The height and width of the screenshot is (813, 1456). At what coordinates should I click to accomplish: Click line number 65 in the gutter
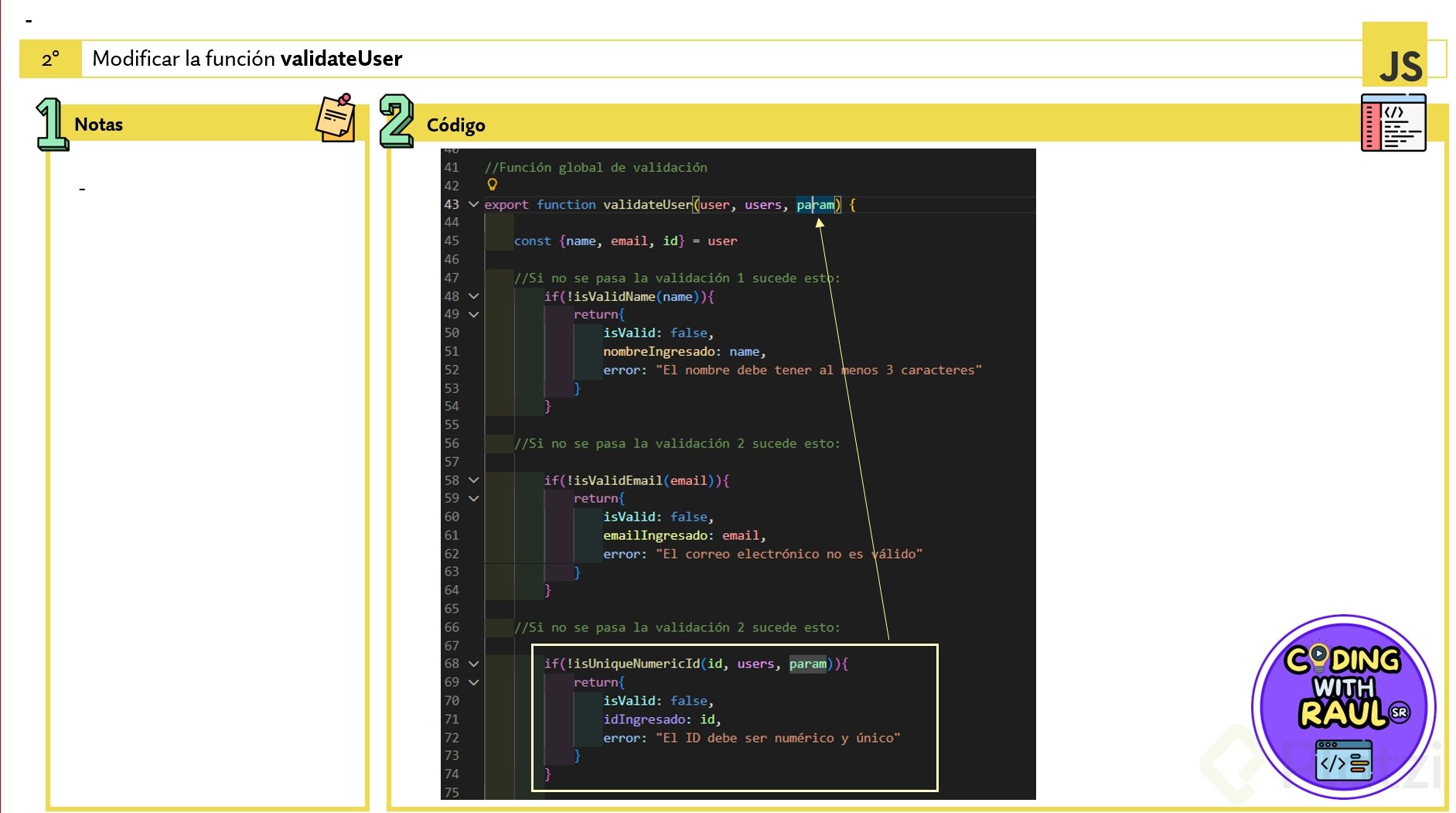pos(452,610)
